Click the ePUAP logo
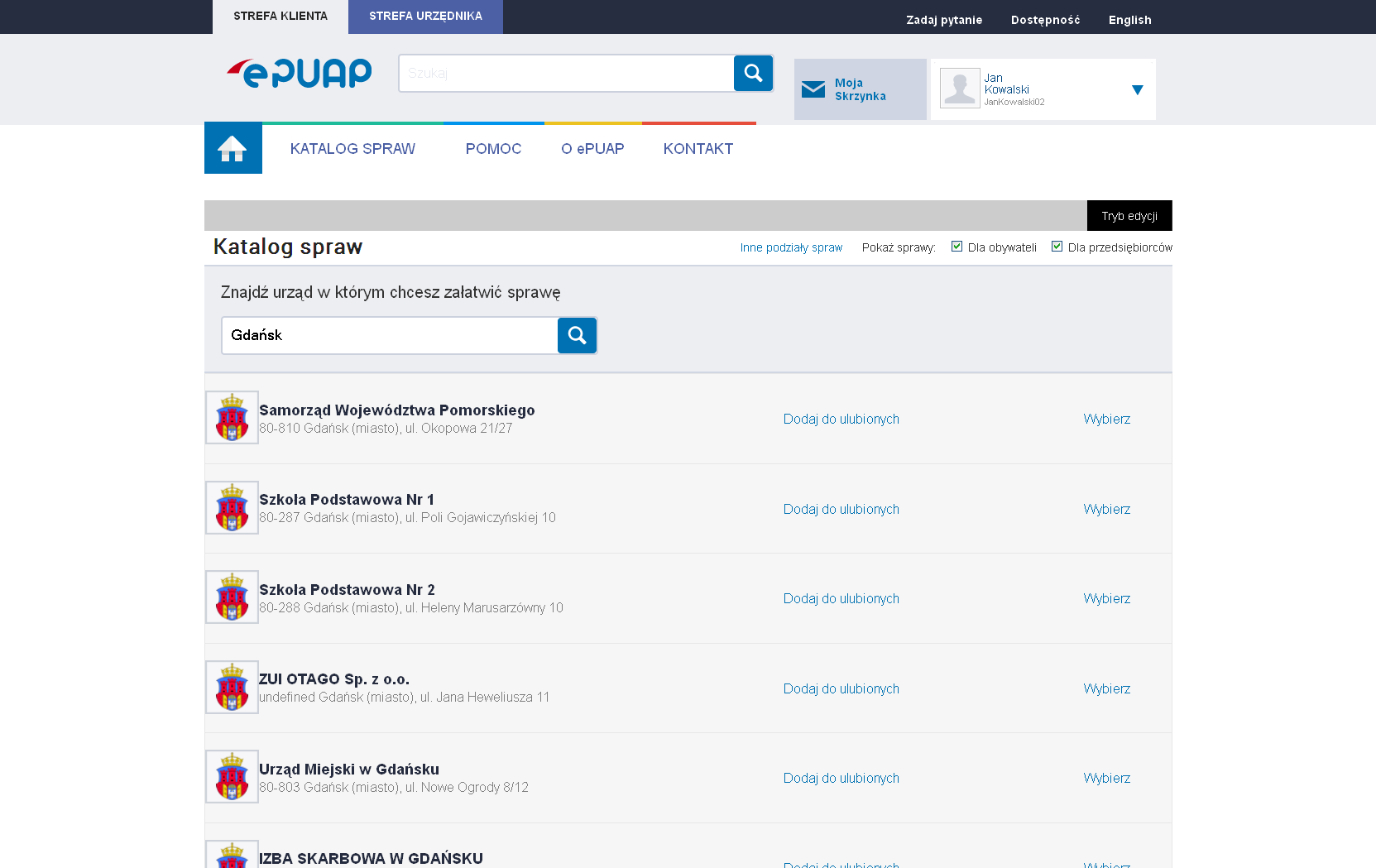The width and height of the screenshot is (1376, 868). point(300,73)
